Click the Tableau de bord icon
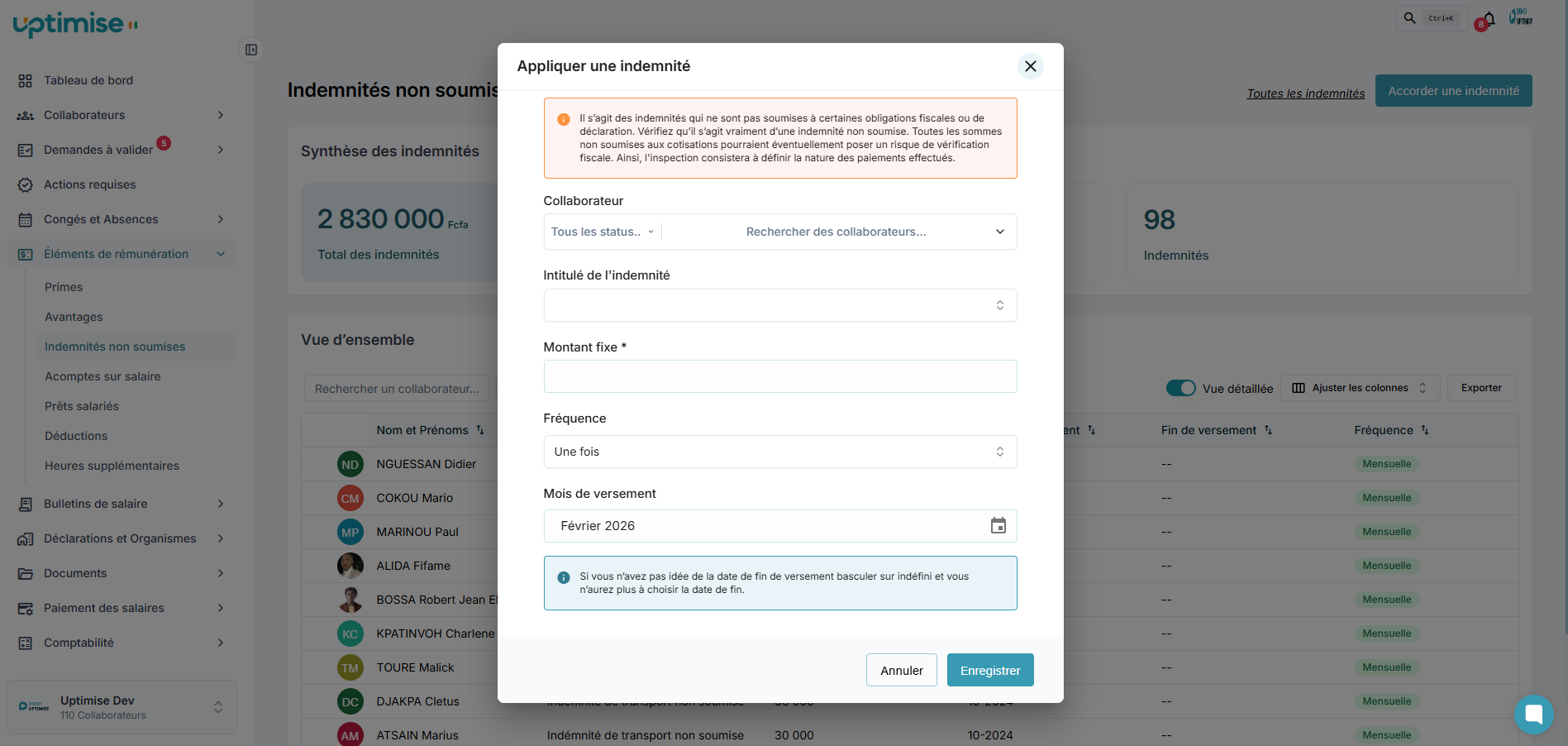Viewport: 1568px width, 746px height. [x=26, y=80]
